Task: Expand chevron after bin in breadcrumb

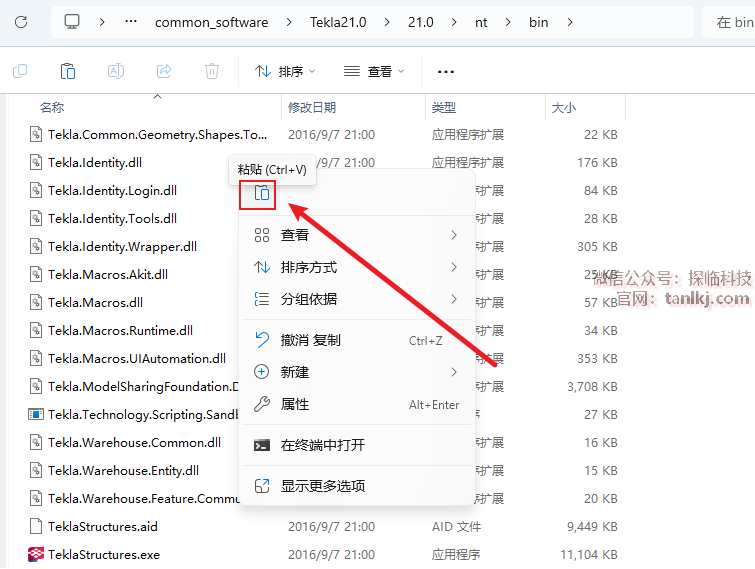Action: click(570, 22)
